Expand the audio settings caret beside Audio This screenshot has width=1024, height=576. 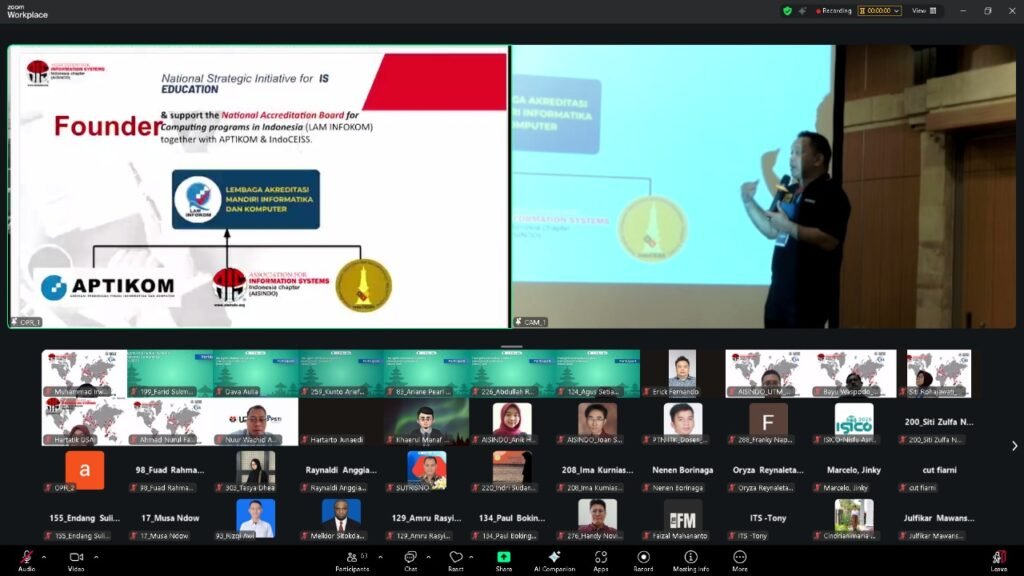[x=44, y=557]
